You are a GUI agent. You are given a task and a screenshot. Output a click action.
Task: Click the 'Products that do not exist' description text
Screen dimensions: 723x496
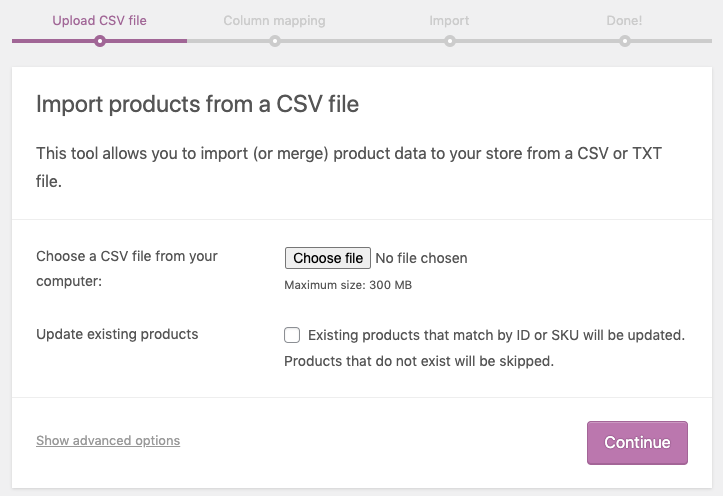point(419,361)
